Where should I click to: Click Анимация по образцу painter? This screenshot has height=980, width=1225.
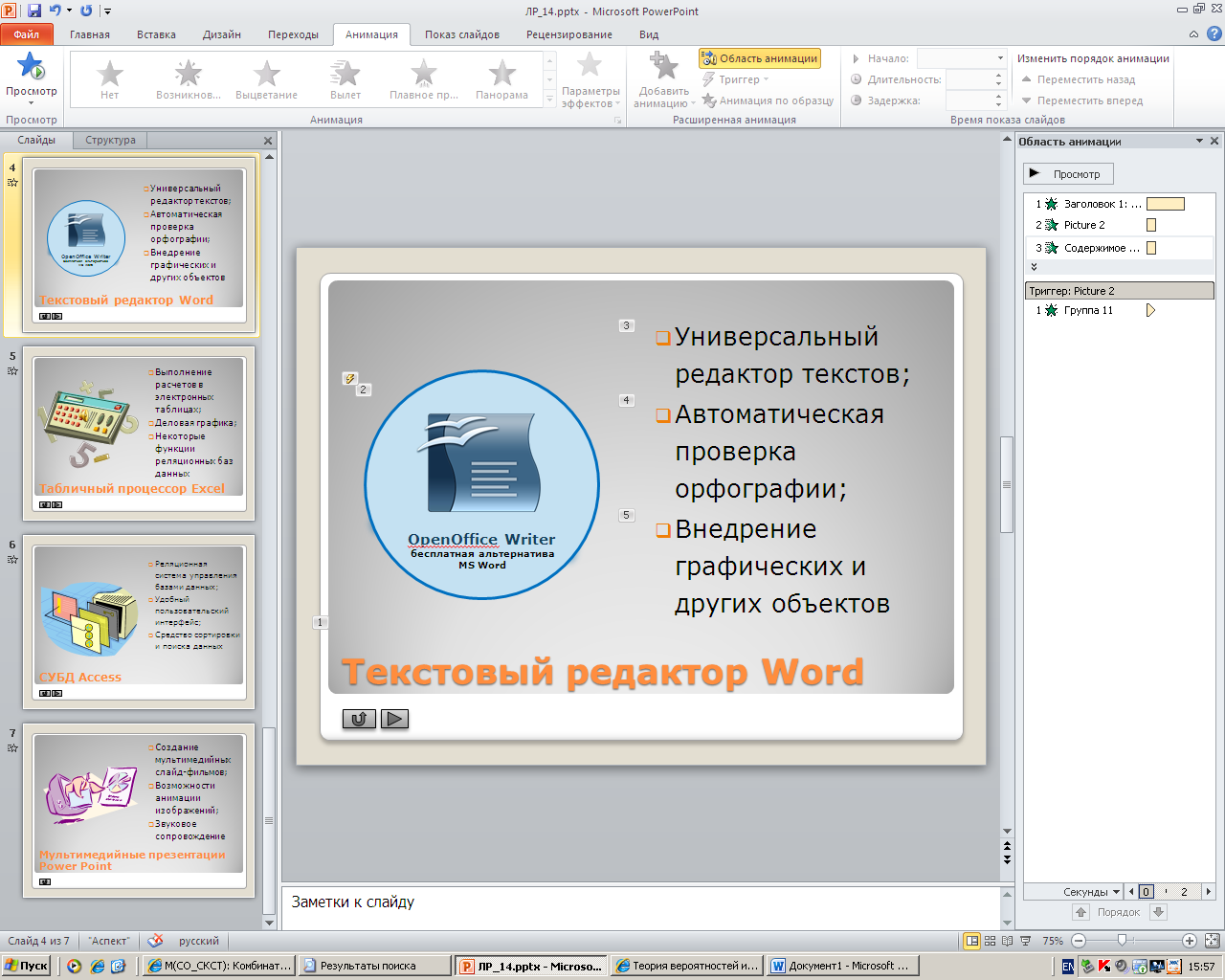point(768,100)
